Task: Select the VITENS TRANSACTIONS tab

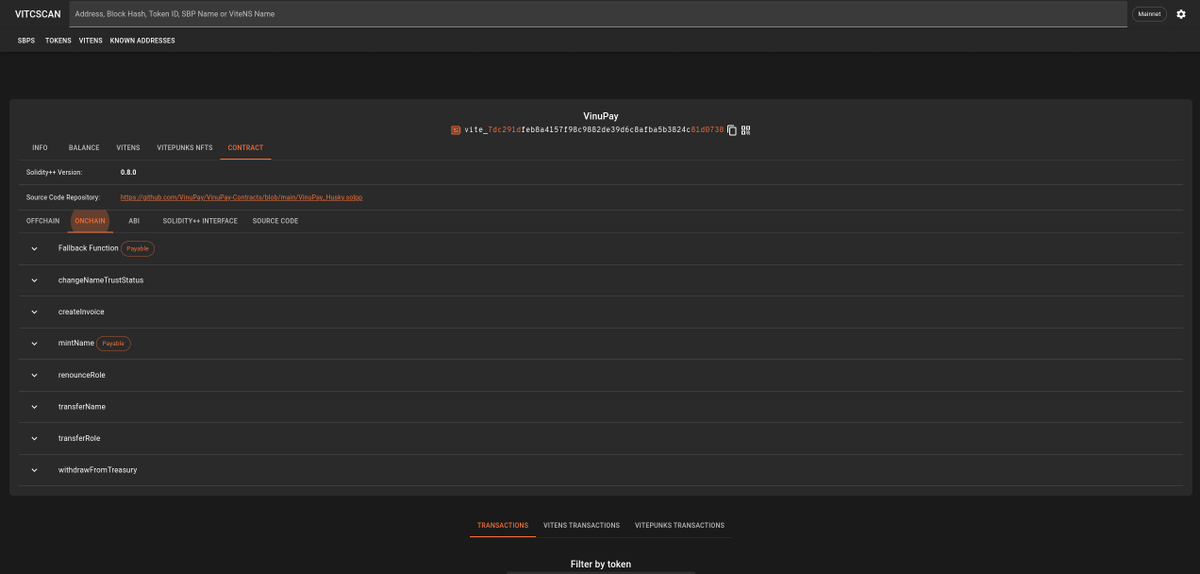Action: (581, 525)
